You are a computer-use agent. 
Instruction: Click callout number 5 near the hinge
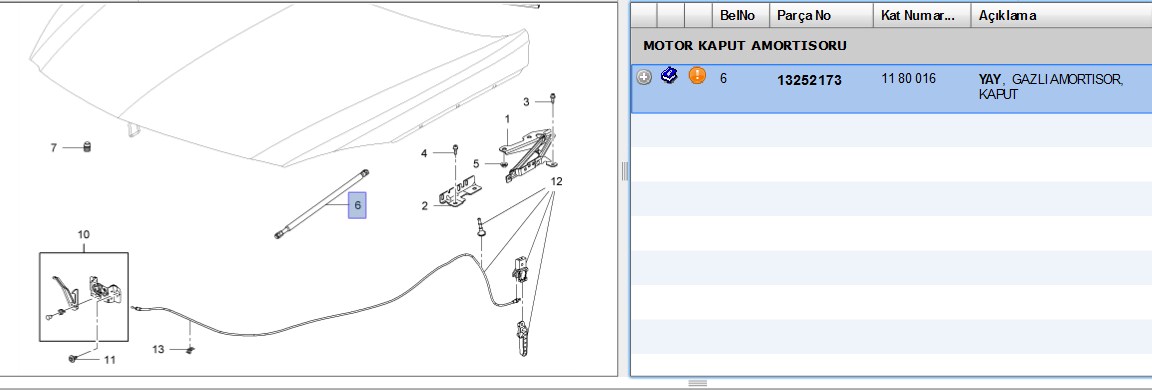pos(476,164)
